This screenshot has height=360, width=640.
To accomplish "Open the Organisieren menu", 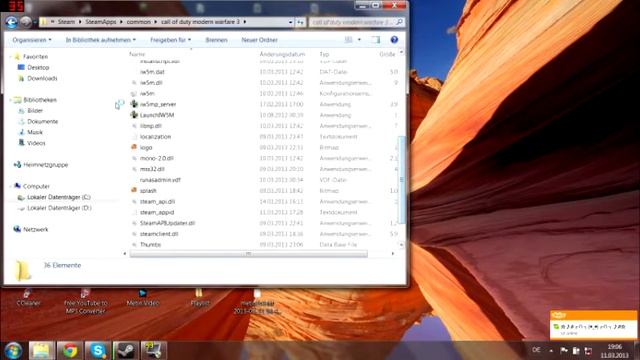I will tap(32, 40).
